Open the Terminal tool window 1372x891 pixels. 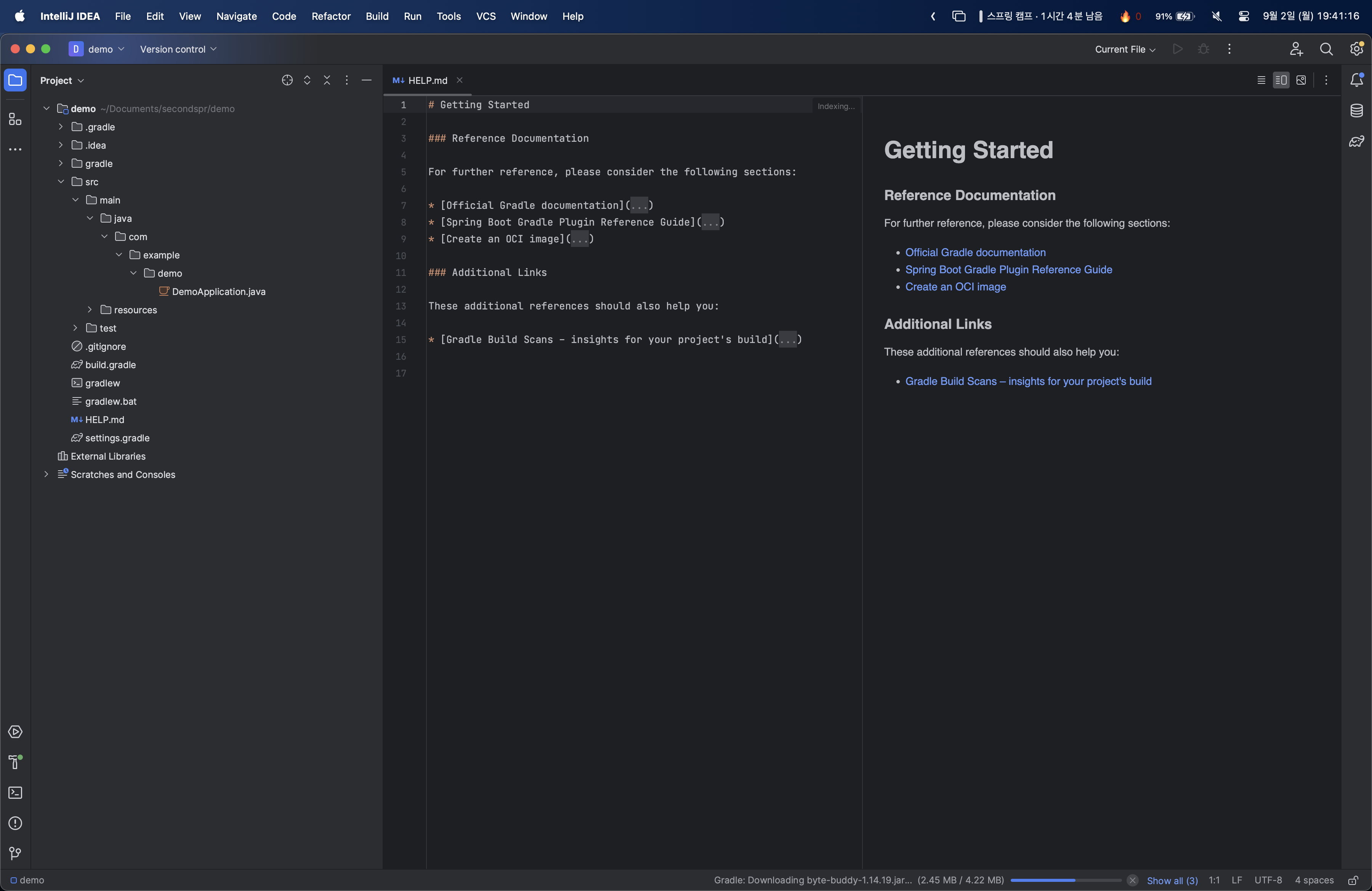pos(16,792)
